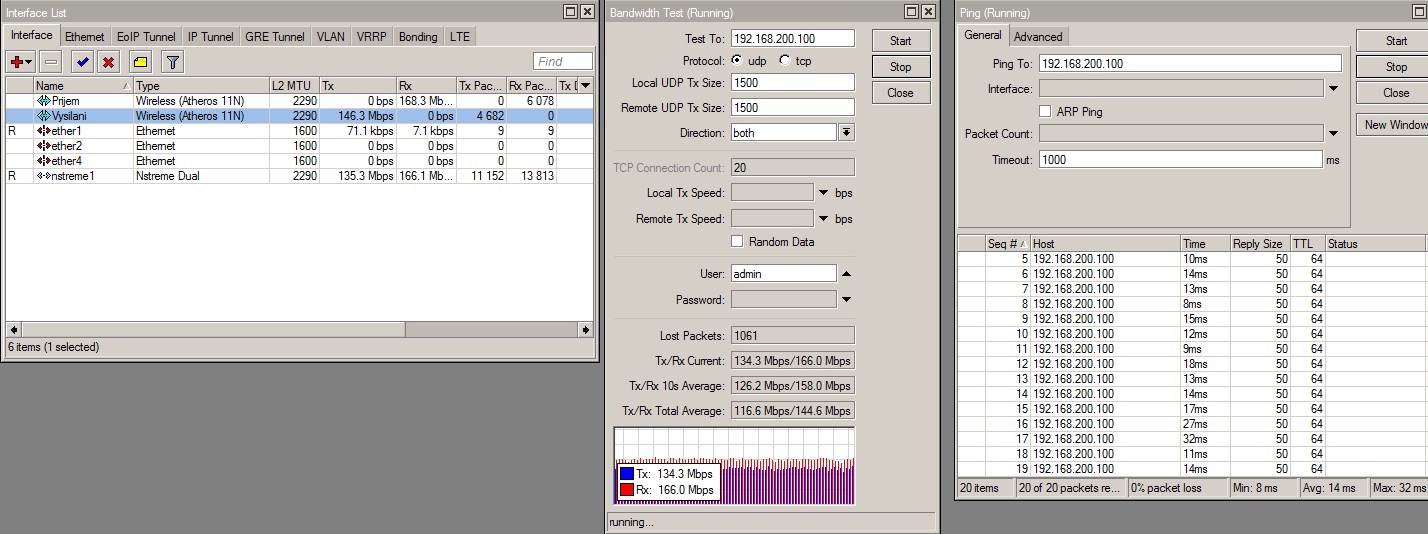This screenshot has width=1428, height=534.
Task: Select the General tab in Ping window
Action: click(982, 35)
